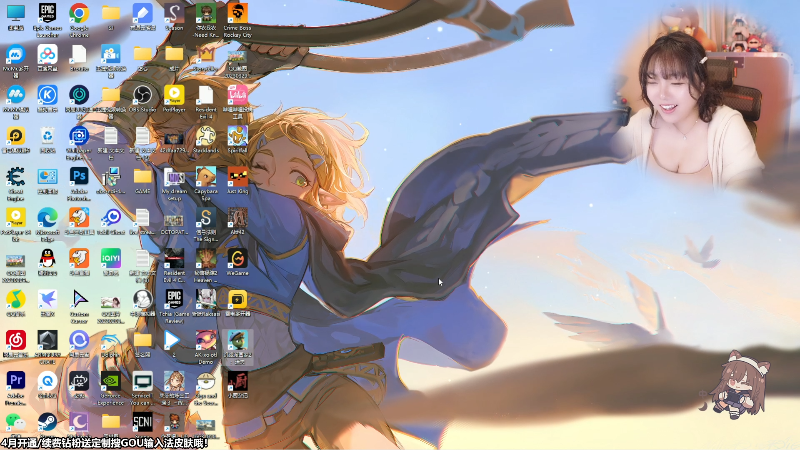800x450 pixels.
Task: Open the SI folder in top row
Action: click(x=111, y=14)
